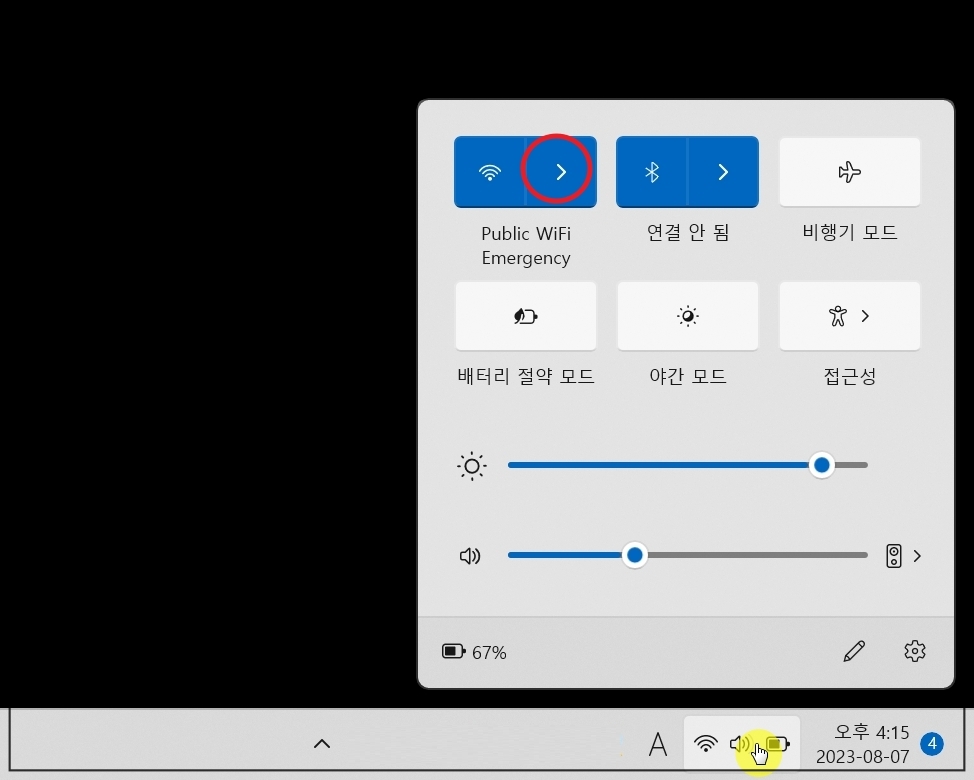Click the sun brightness icon
Viewport: 974px width, 780px height.
[x=471, y=466]
